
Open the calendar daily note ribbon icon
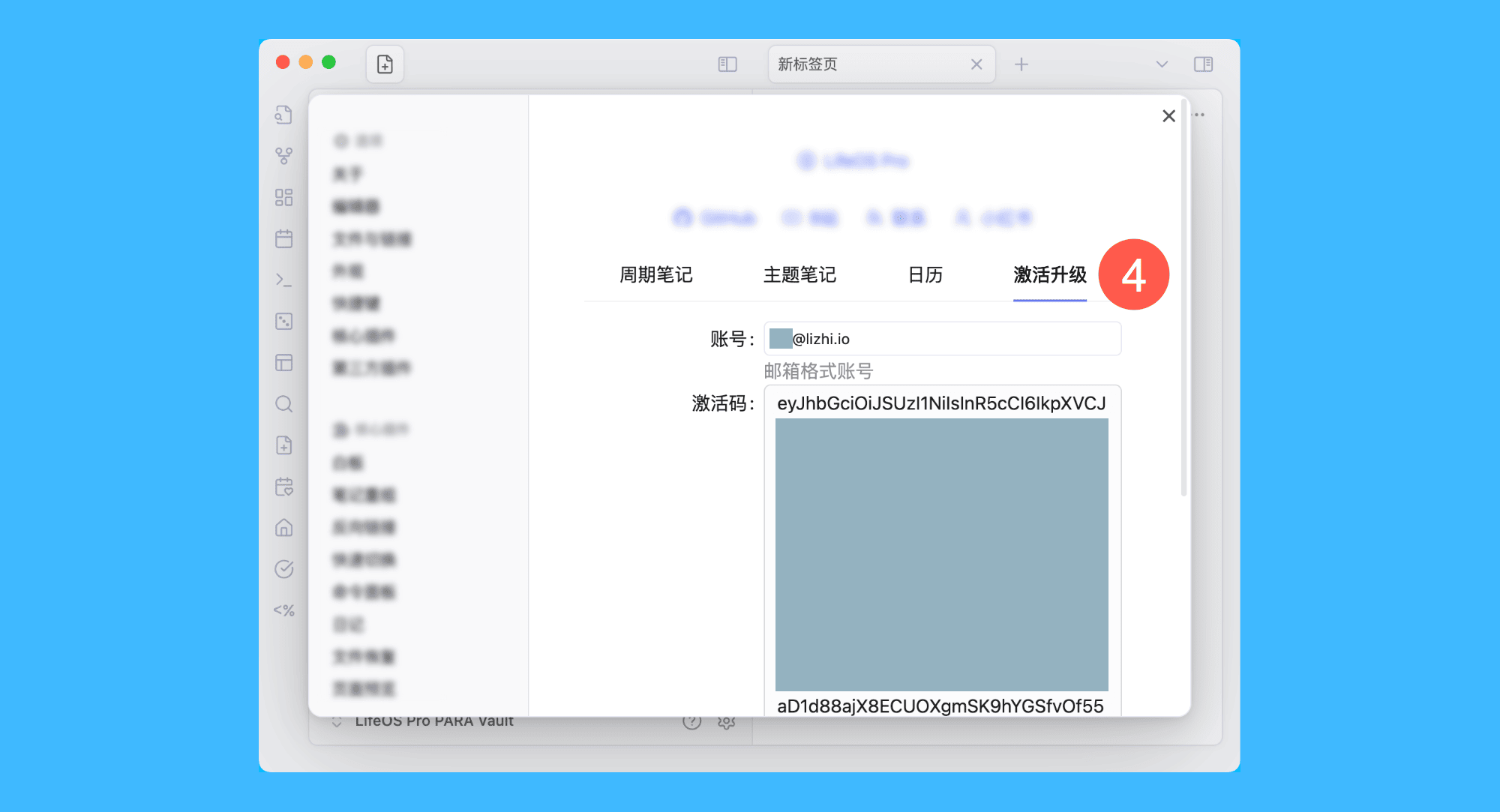(283, 238)
